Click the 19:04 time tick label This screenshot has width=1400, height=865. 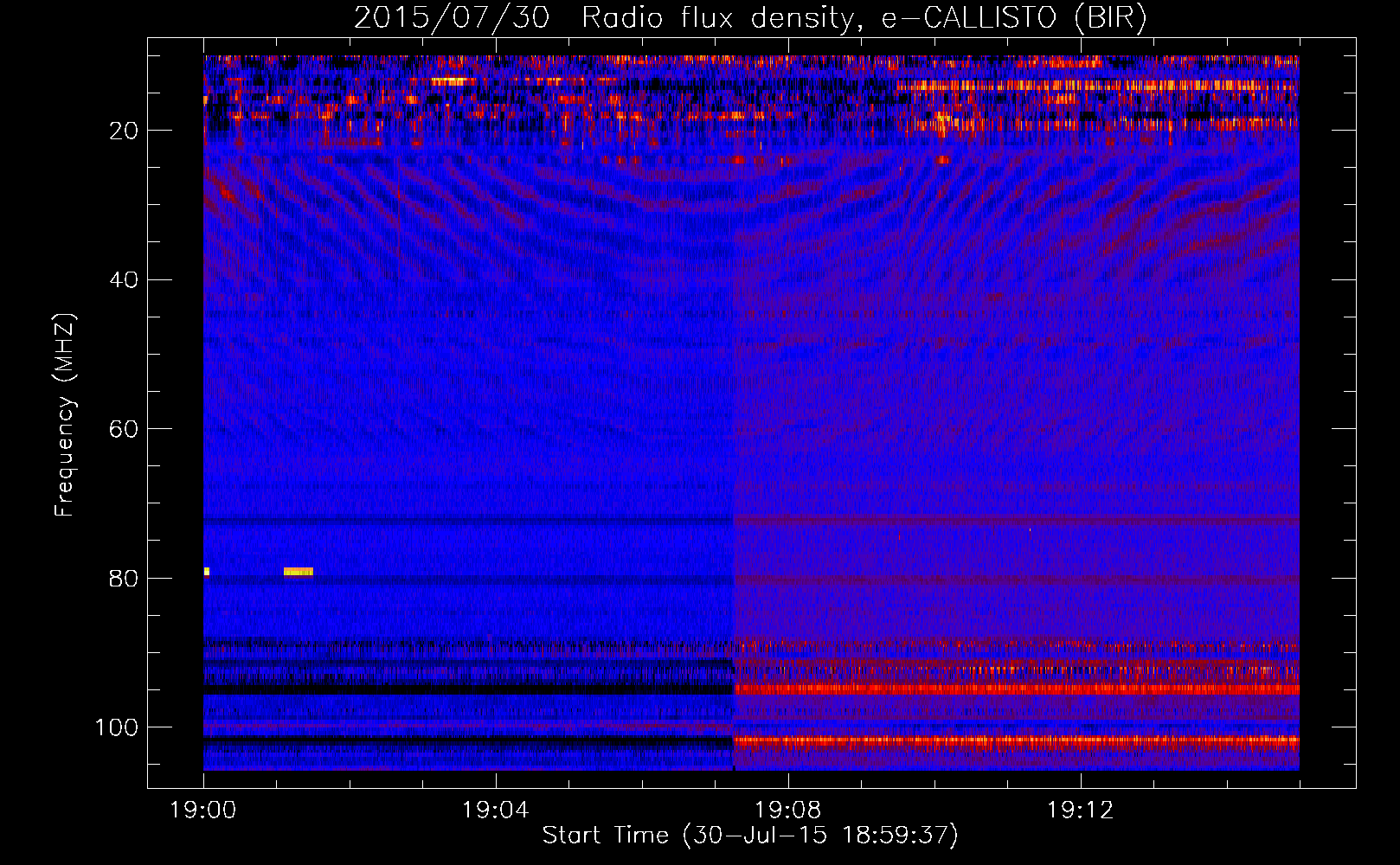point(496,811)
